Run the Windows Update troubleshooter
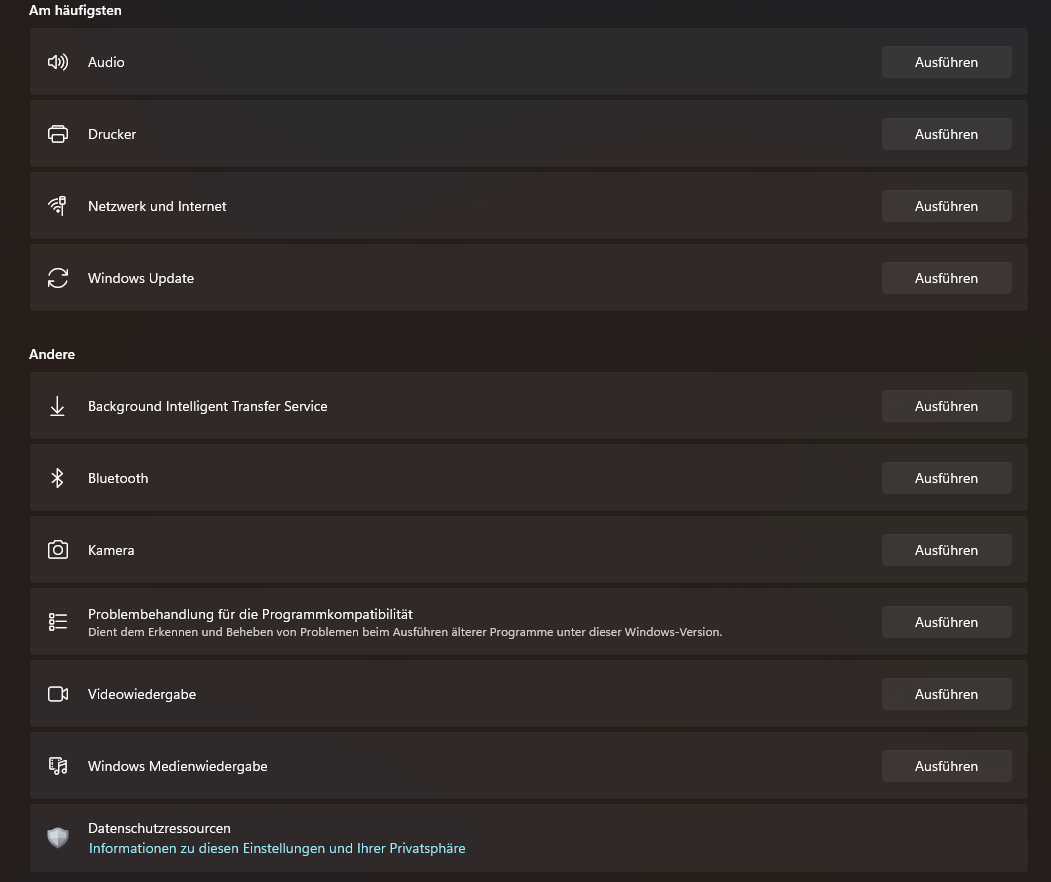Viewport: 1051px width, 882px height. tap(946, 278)
